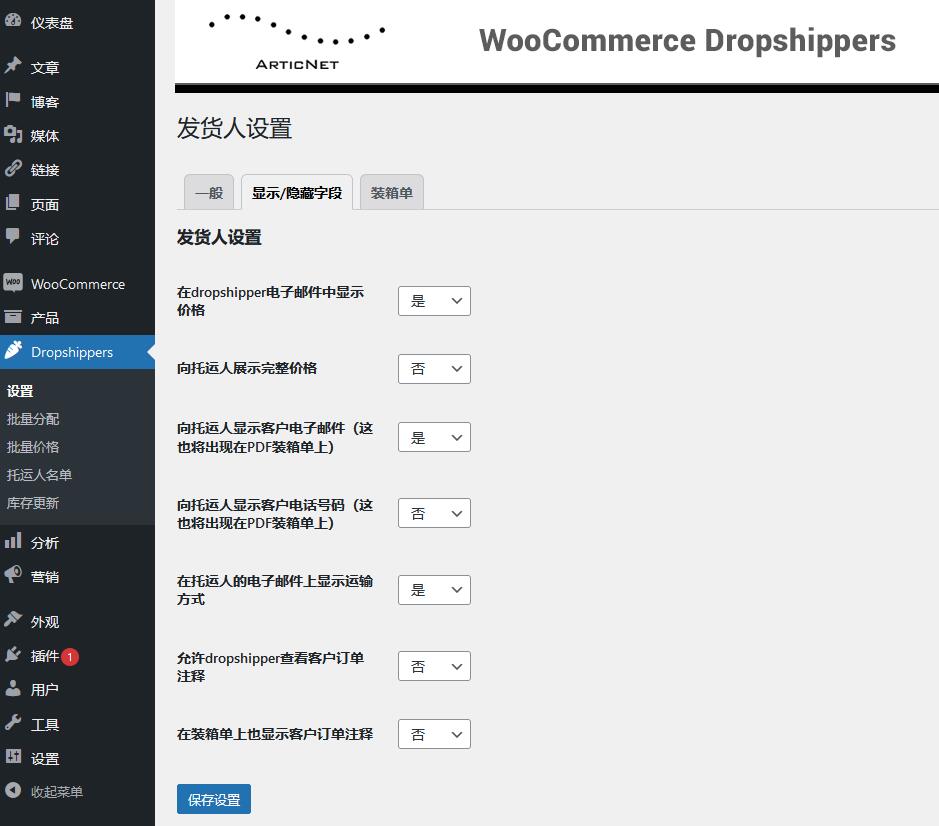This screenshot has width=939, height=826.
Task: Click the collapse arrow icon beside 收起菜单
Action: pyautogui.click(x=13, y=791)
